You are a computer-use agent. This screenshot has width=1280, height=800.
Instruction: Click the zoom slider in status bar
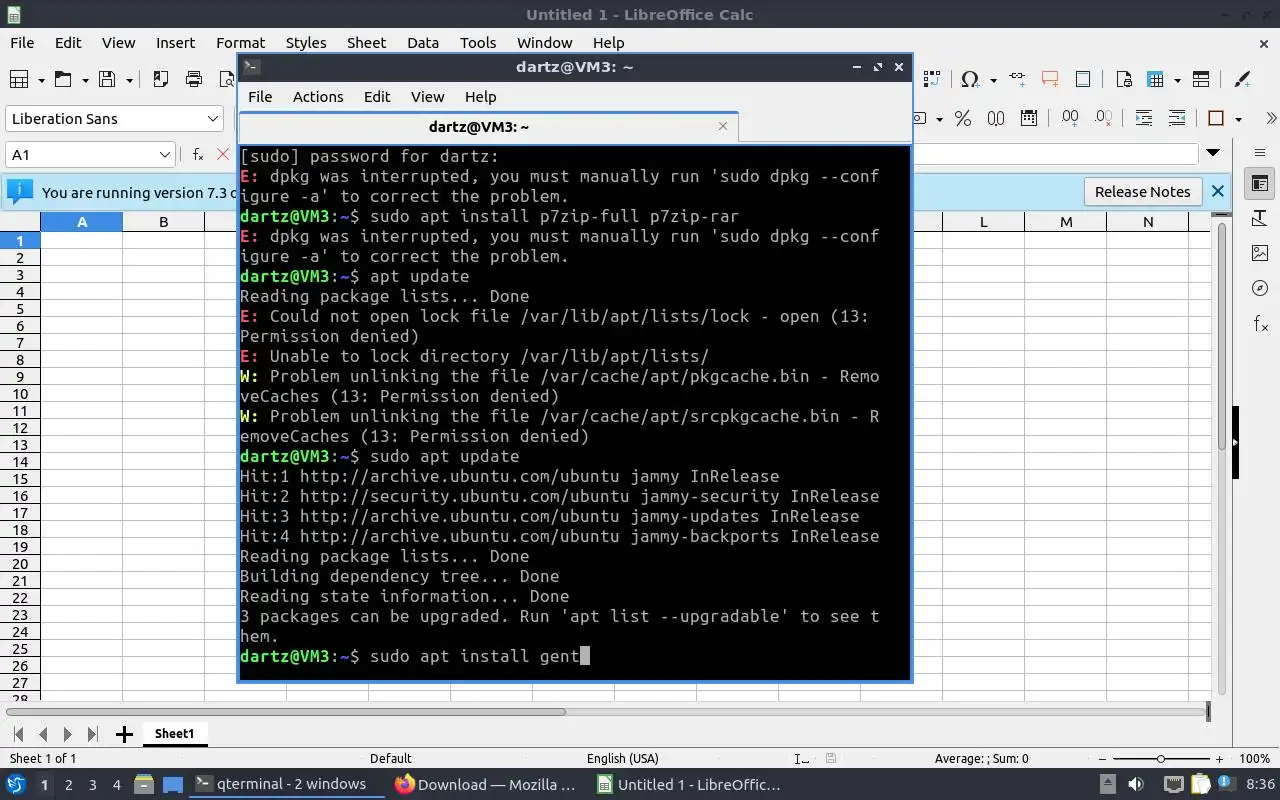1160,759
